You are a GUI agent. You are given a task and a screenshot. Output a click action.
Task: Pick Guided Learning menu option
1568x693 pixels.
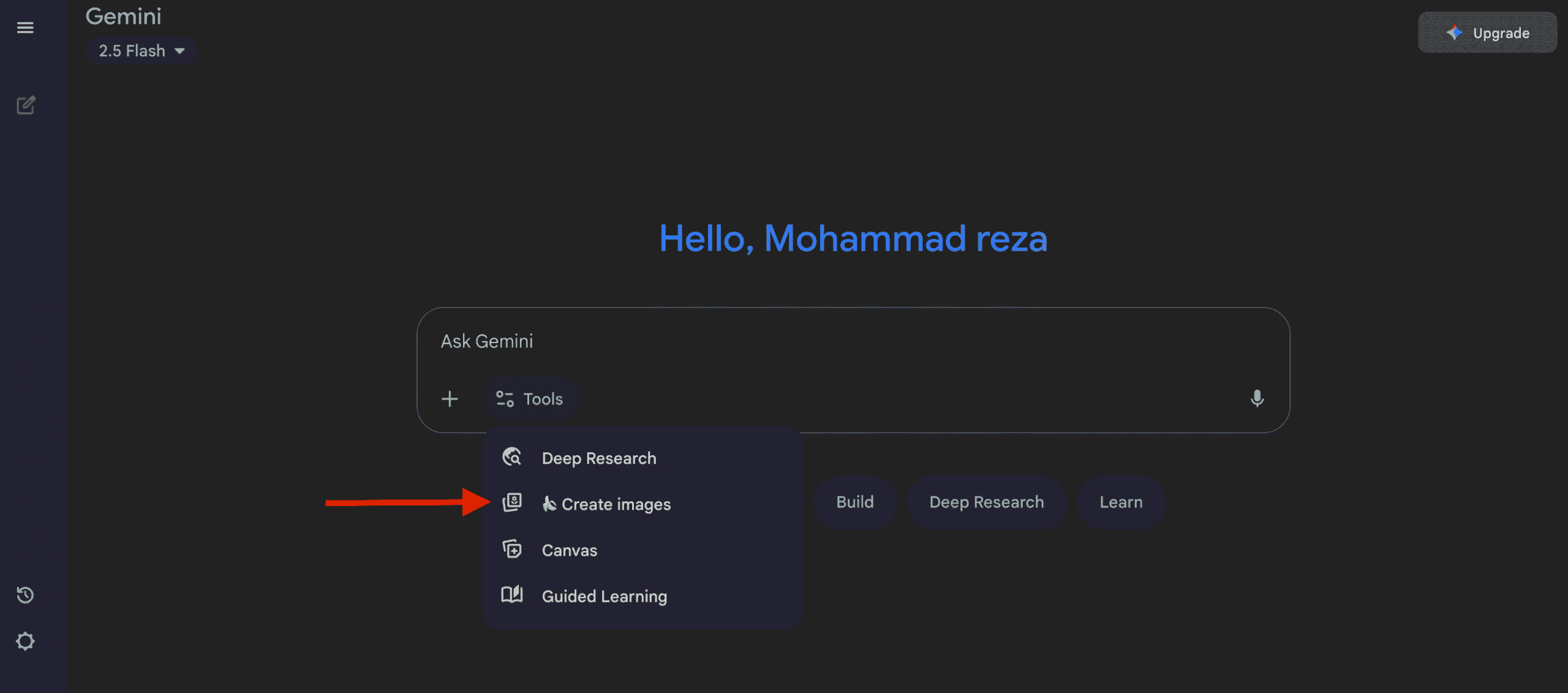click(604, 596)
